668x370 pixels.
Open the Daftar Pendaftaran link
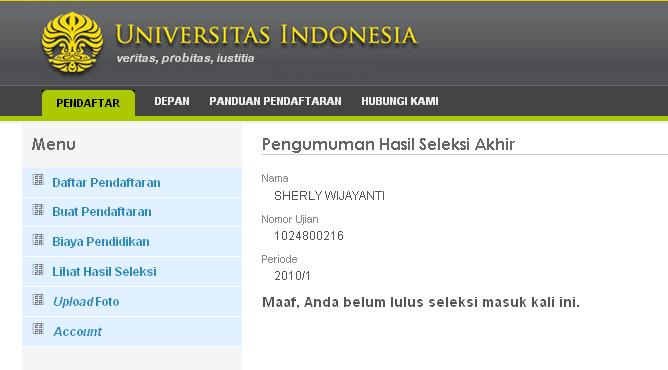[106, 183]
